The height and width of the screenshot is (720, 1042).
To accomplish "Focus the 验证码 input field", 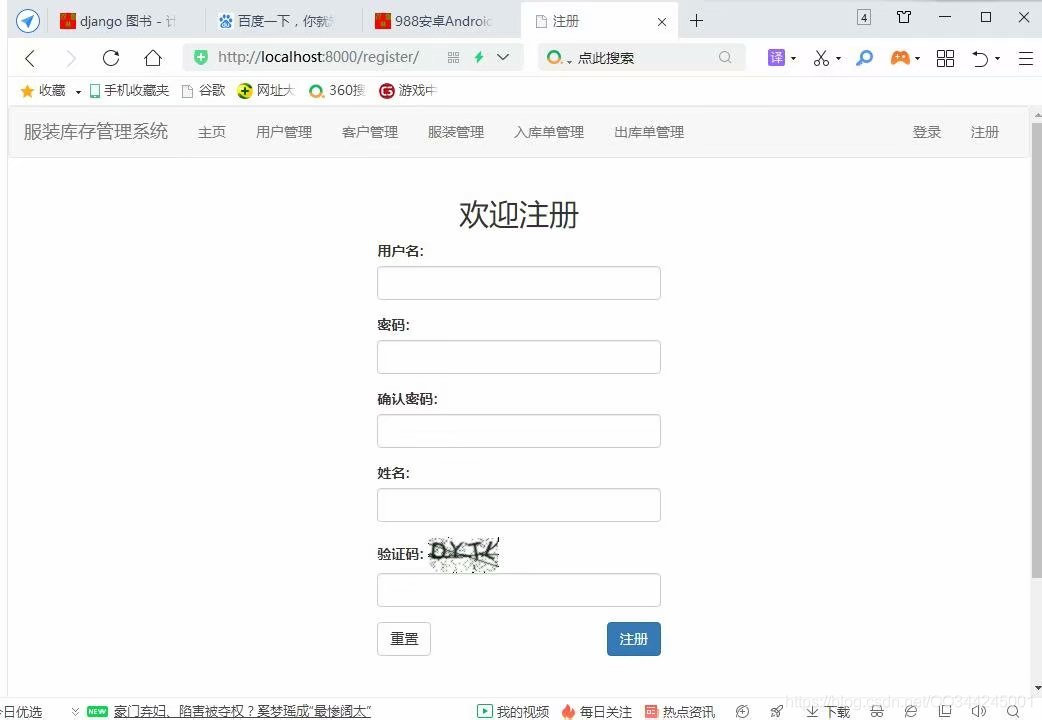I will (519, 590).
